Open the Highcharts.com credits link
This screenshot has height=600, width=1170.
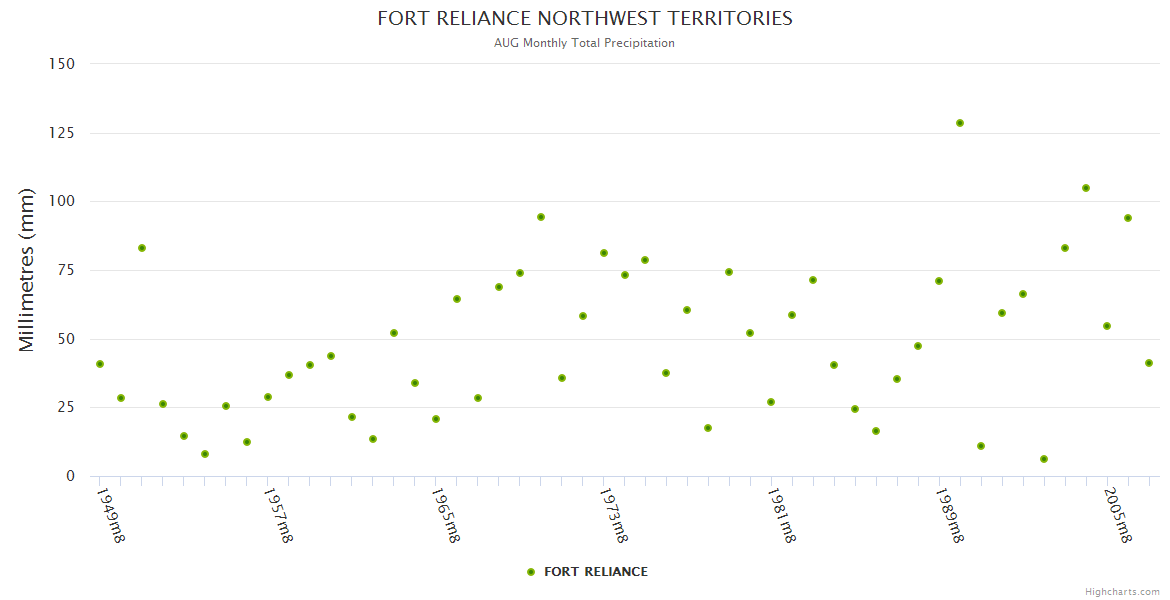tap(1122, 592)
